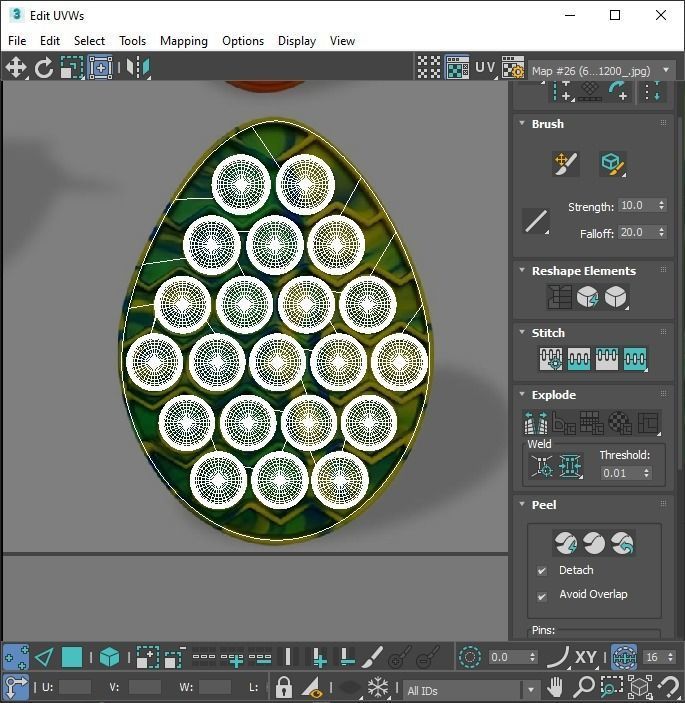Select the Freeform Mode tool
This screenshot has height=703, width=685.
100,68
